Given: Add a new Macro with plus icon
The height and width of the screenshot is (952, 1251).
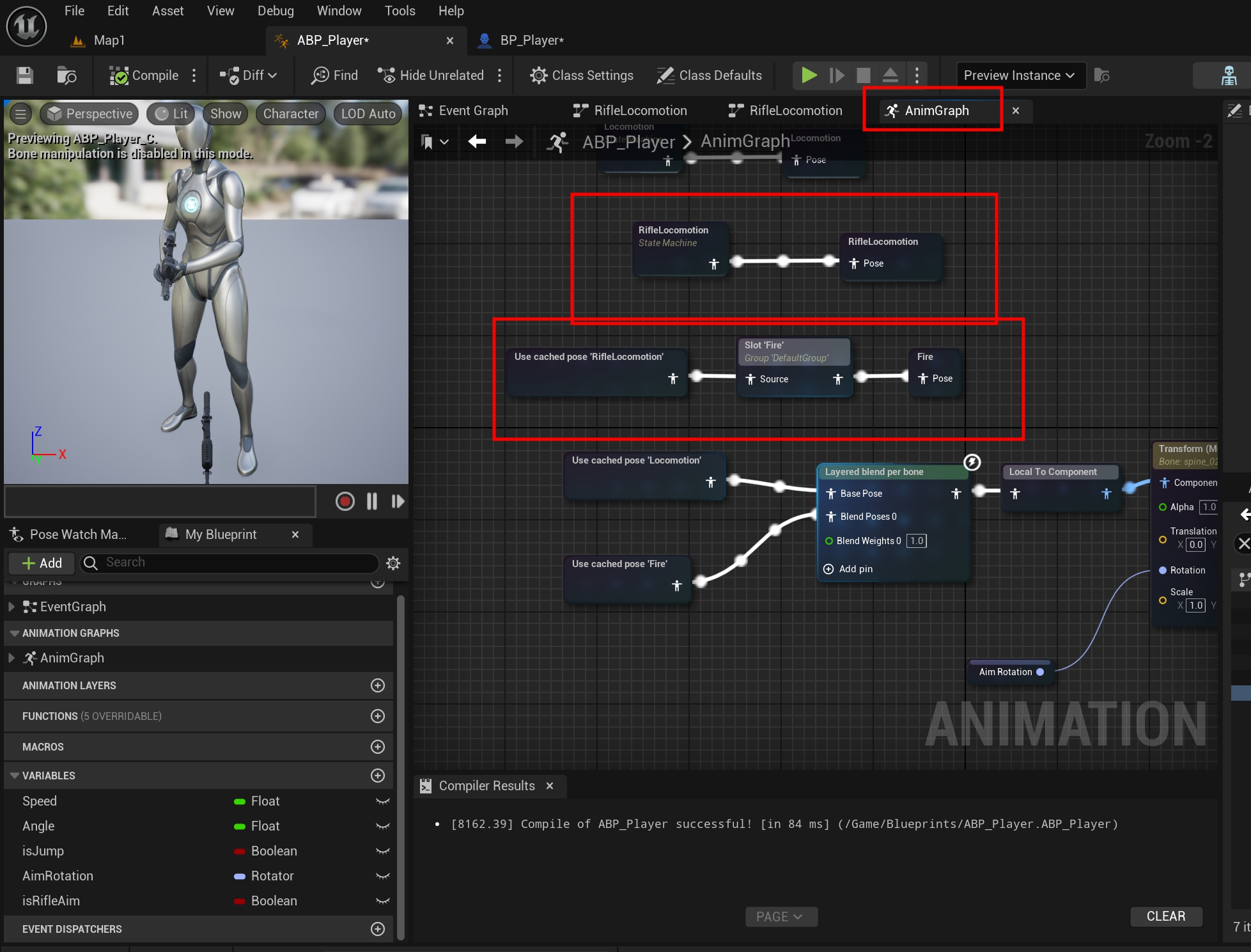Looking at the screenshot, I should coord(378,747).
